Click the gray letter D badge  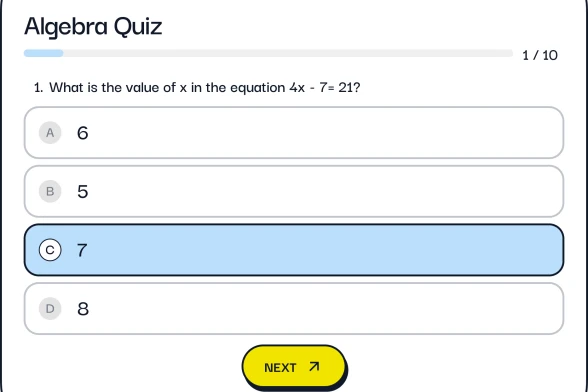[50, 308]
